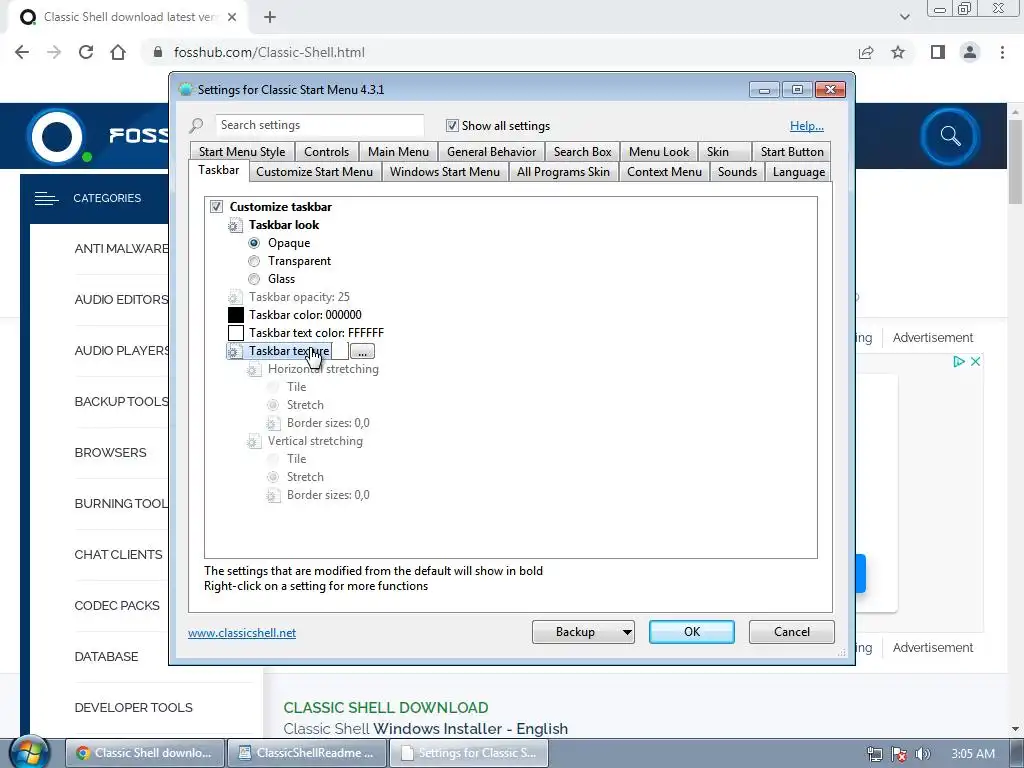Close the Classic Shell download tab
The width and height of the screenshot is (1024, 768).
pos(232,18)
